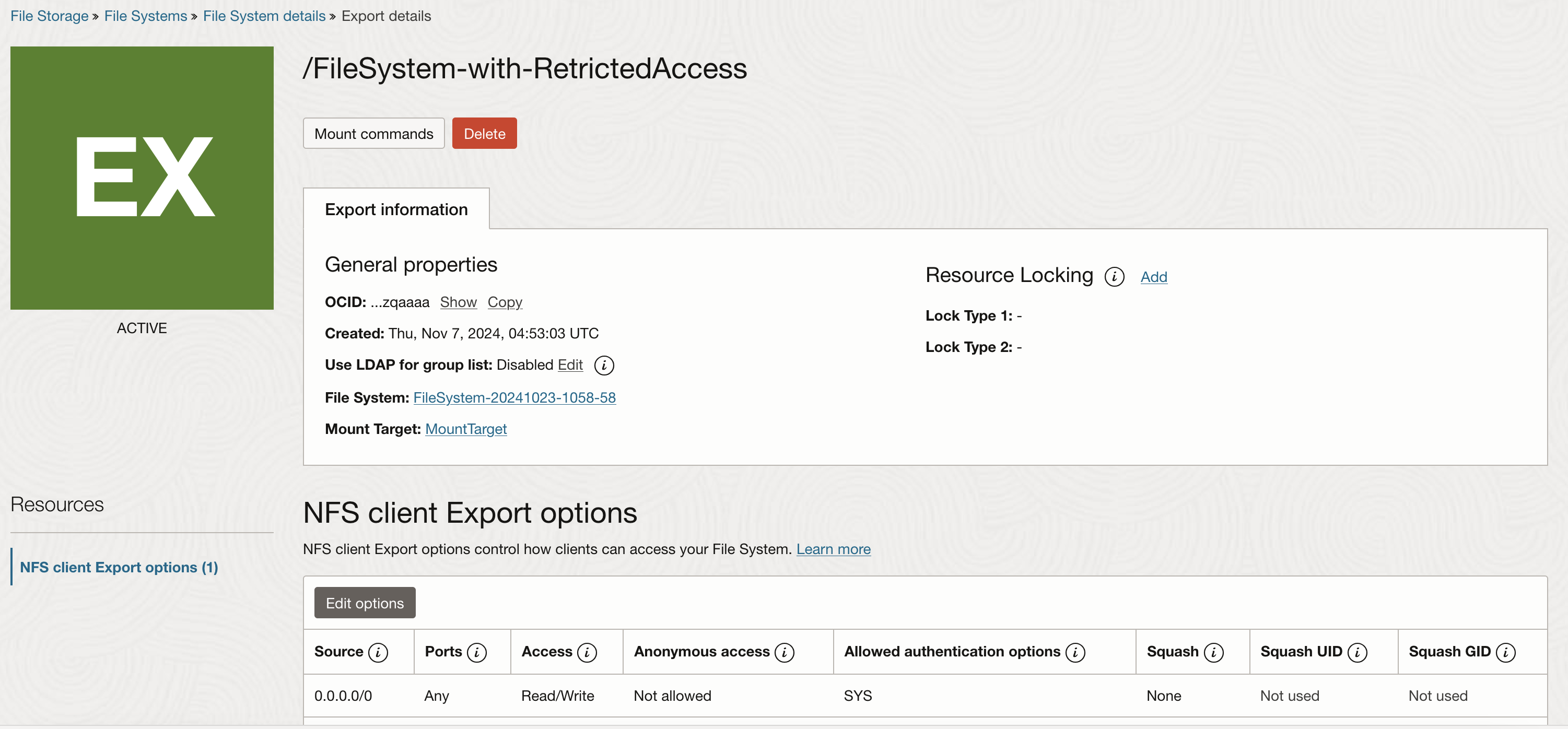Copy the OCID value
Screen dimensions: 1568x729
click(x=505, y=302)
